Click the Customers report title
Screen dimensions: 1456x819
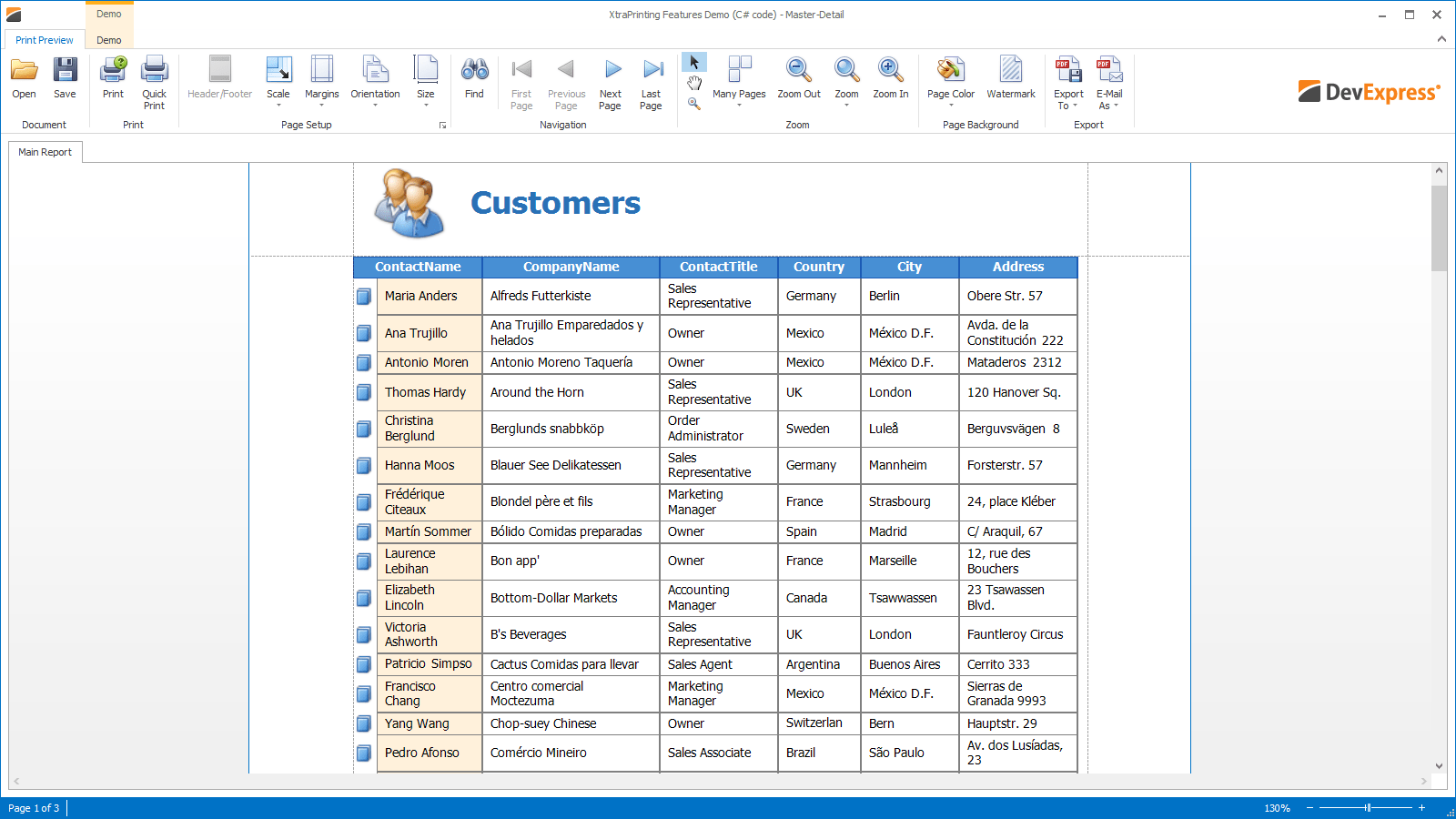(555, 203)
